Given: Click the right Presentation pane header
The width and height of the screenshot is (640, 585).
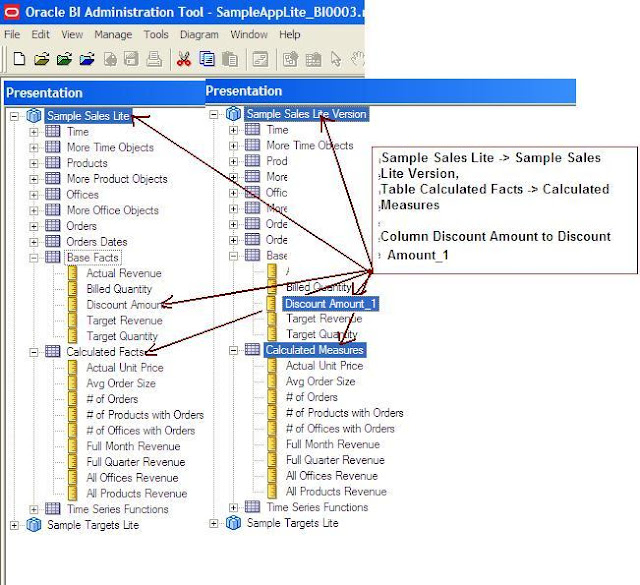Looking at the screenshot, I should click(390, 91).
